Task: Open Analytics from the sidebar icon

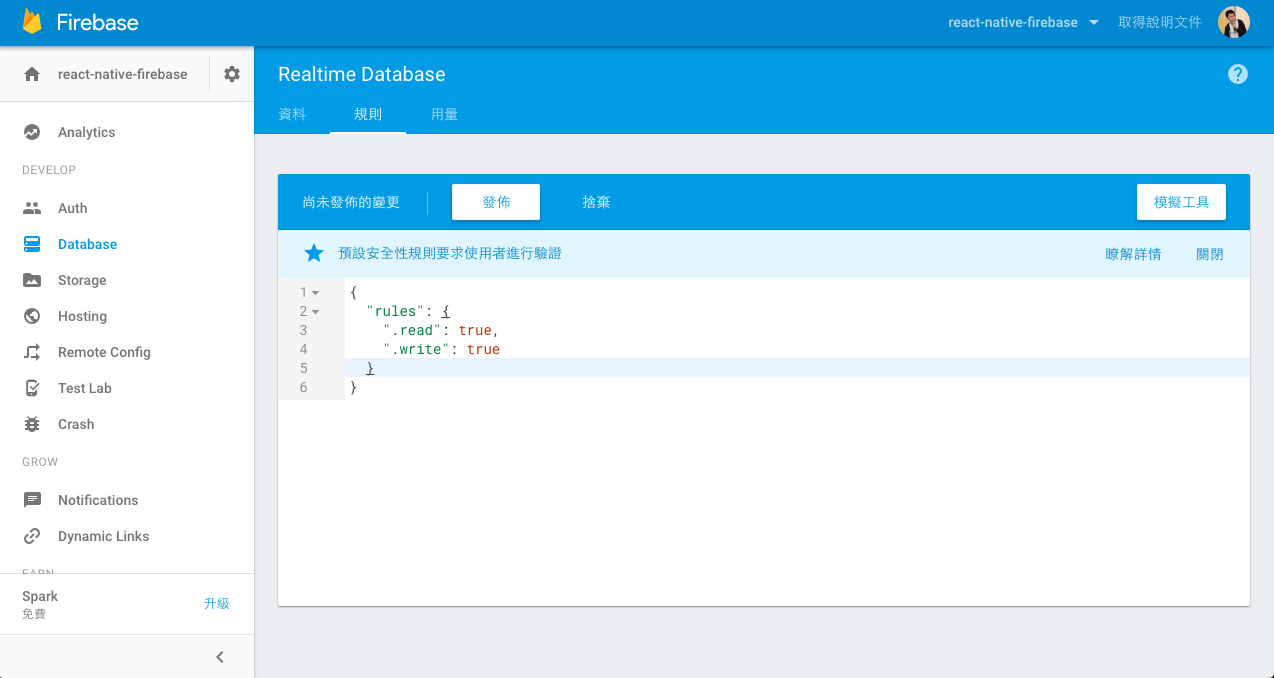Action: click(32, 132)
